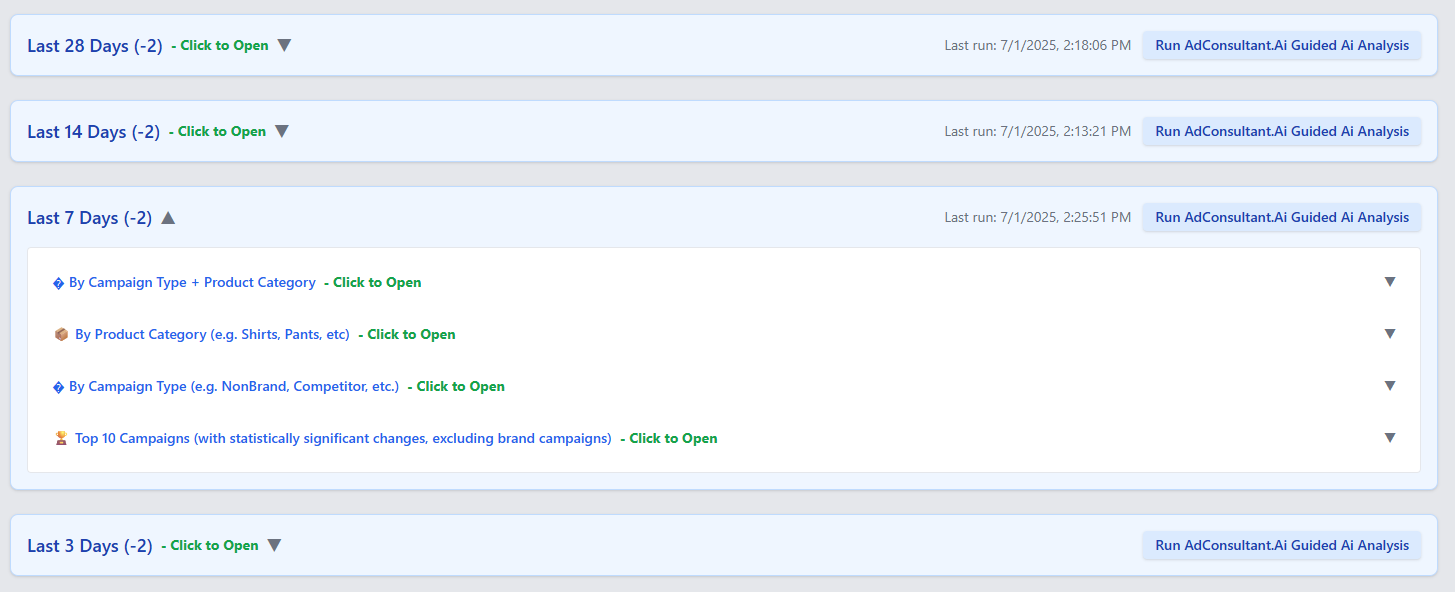Open By Product Category report link

click(x=212, y=335)
